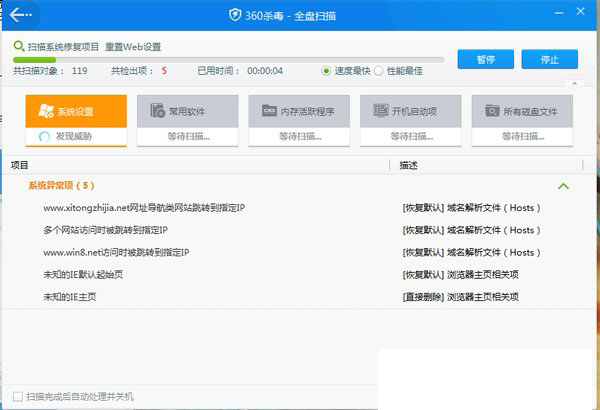Close the 360杀毒 window
600x410 pixels.
pyautogui.click(x=580, y=11)
